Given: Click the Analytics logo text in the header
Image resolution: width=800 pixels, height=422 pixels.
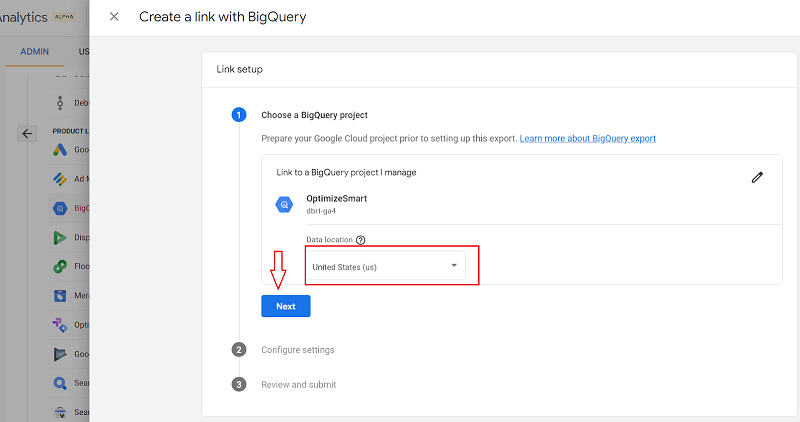Looking at the screenshot, I should [23, 17].
